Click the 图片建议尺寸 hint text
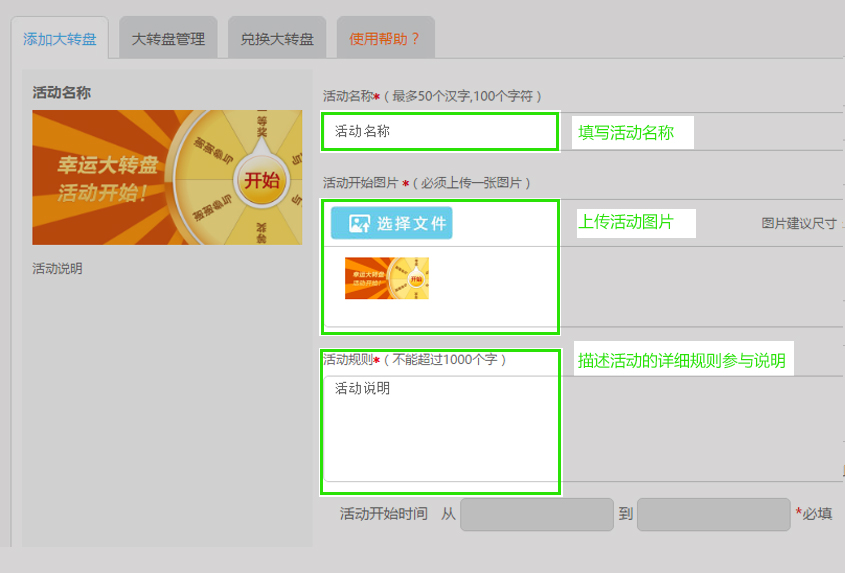This screenshot has height=573, width=845. point(799,224)
